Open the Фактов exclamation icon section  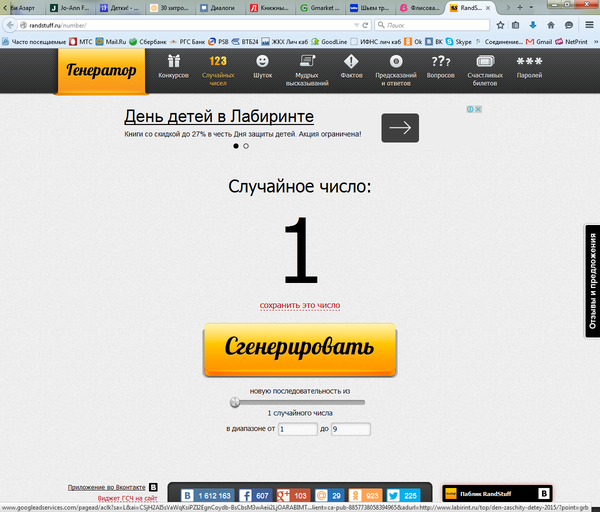(352, 68)
